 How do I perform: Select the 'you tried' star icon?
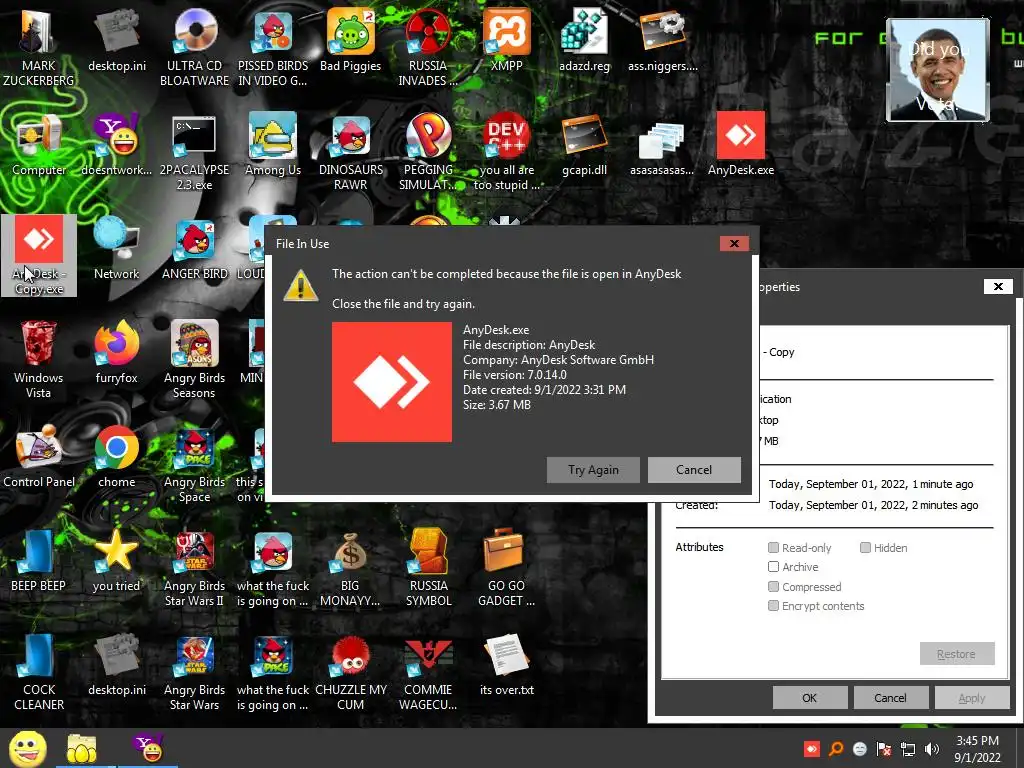[116, 560]
